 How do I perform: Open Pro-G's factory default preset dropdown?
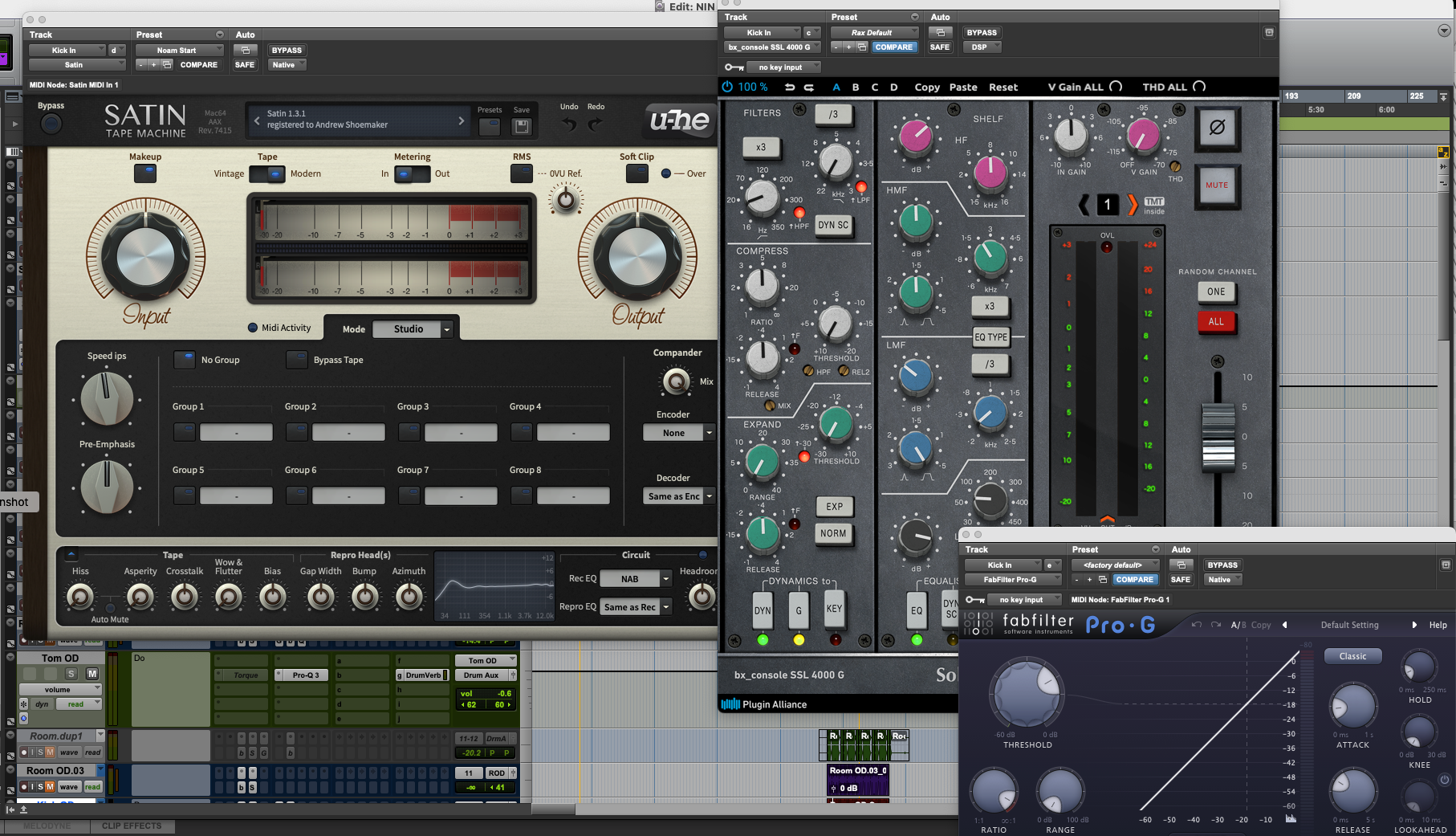tap(1115, 565)
